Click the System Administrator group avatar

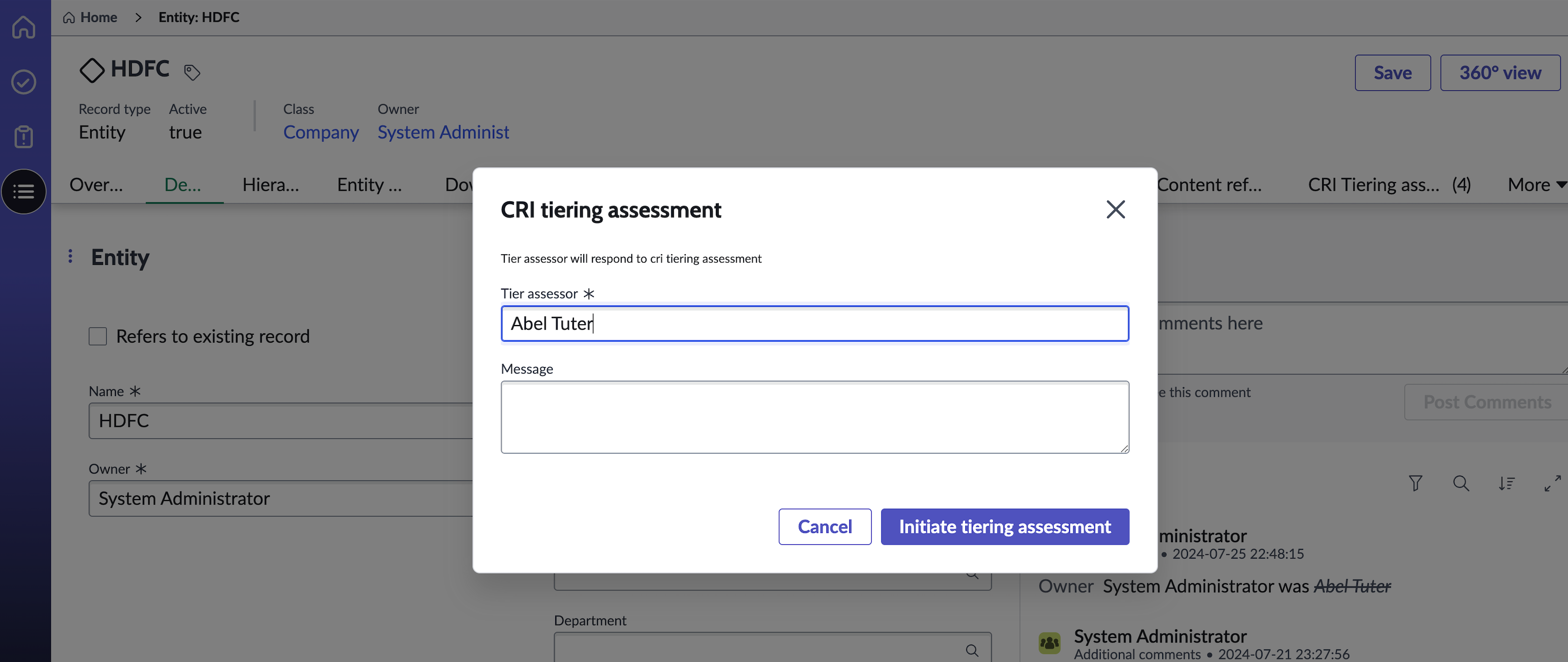pyautogui.click(x=1050, y=643)
